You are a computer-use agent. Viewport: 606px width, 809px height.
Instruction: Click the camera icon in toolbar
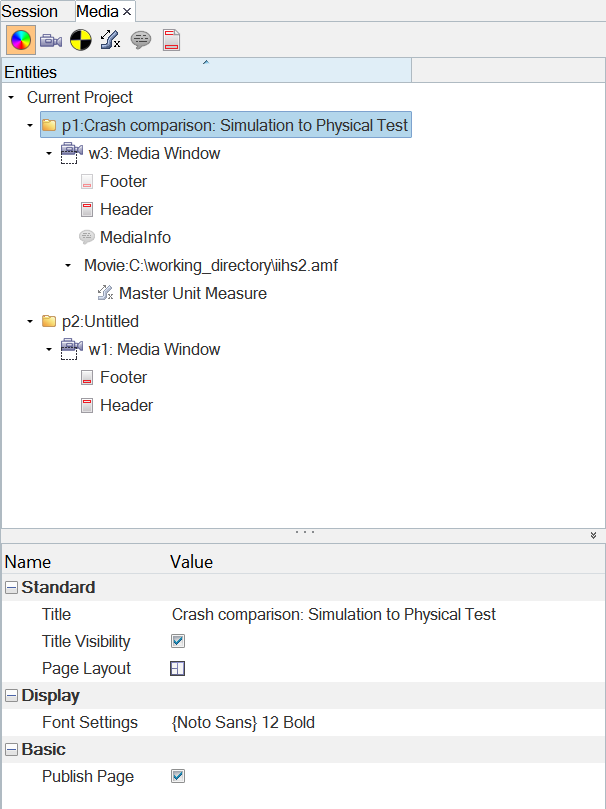[x=51, y=41]
